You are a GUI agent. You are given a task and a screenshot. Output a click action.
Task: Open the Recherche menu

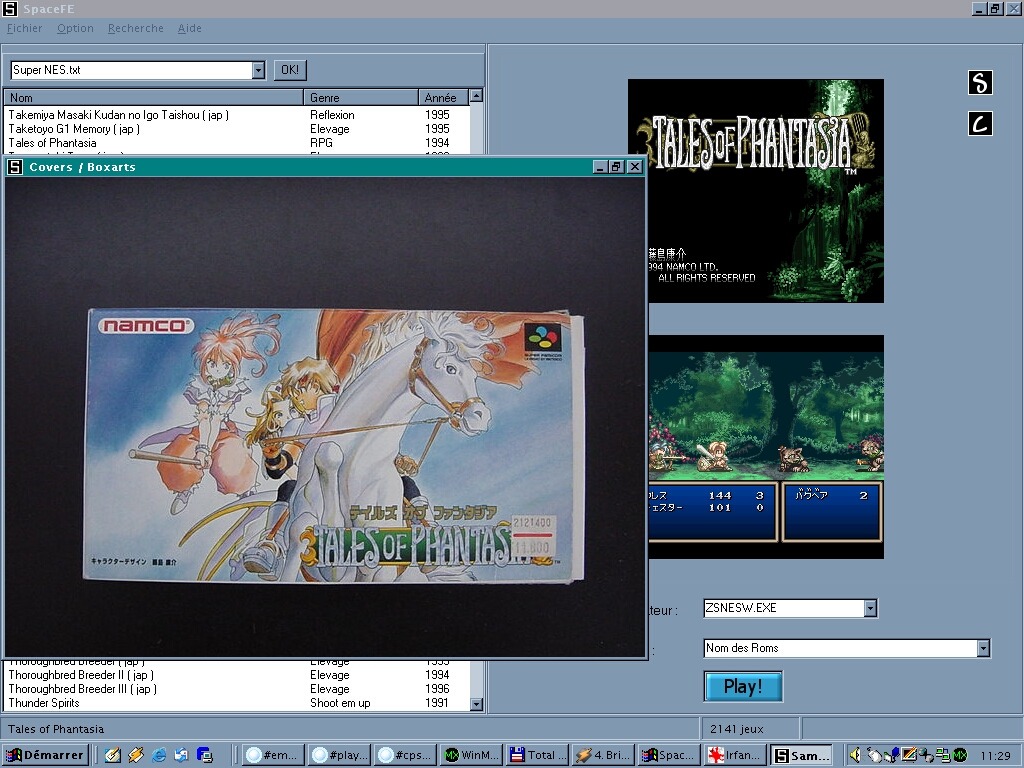pos(136,28)
